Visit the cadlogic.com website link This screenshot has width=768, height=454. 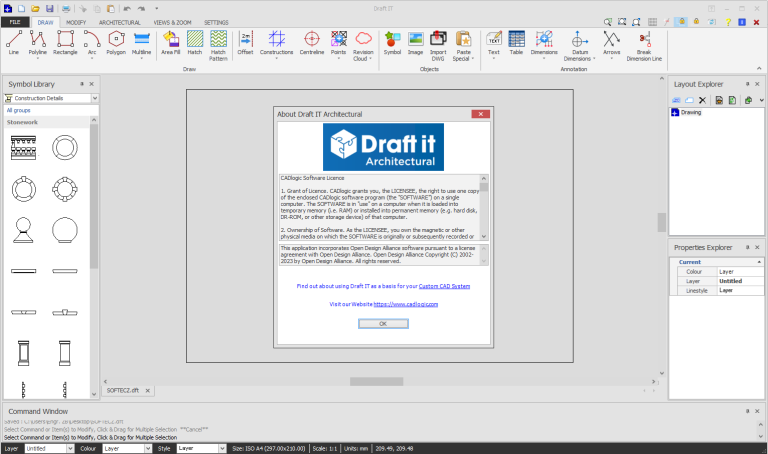[406, 304]
